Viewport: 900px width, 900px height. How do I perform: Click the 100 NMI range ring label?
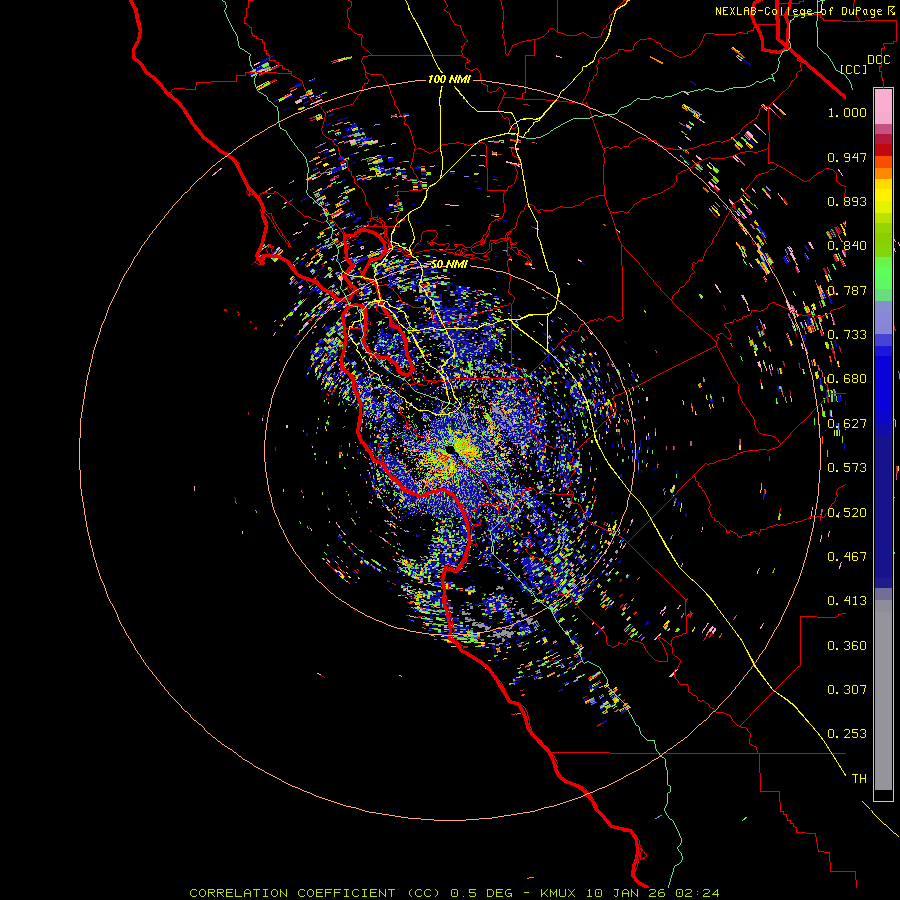(449, 79)
